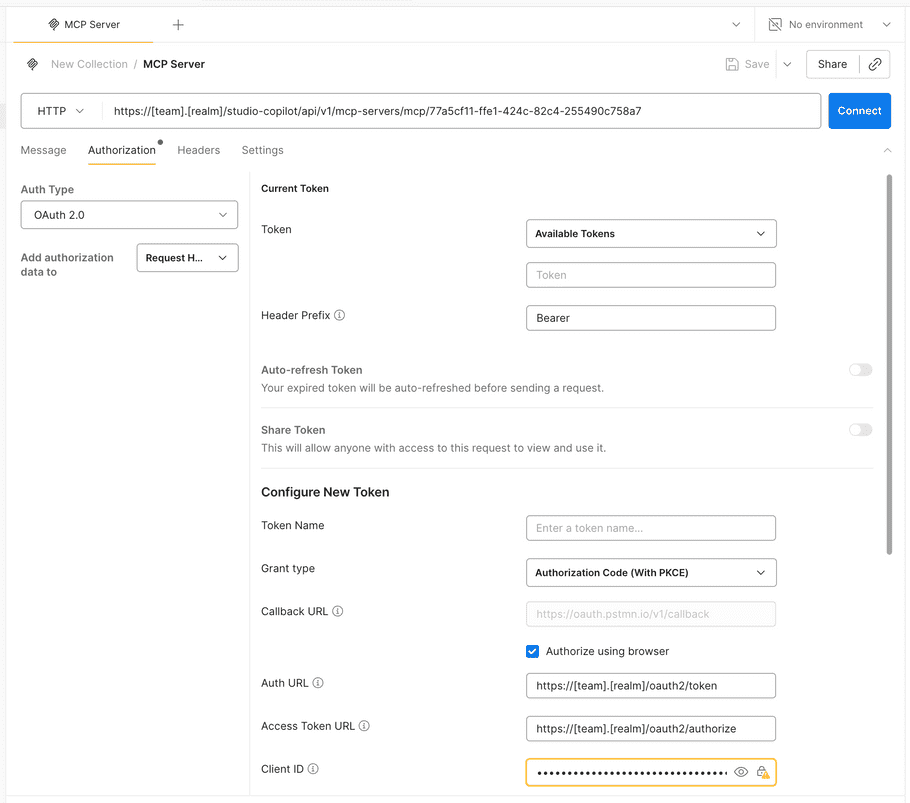
Task: Switch to the Headers tab
Action: pyautogui.click(x=198, y=150)
